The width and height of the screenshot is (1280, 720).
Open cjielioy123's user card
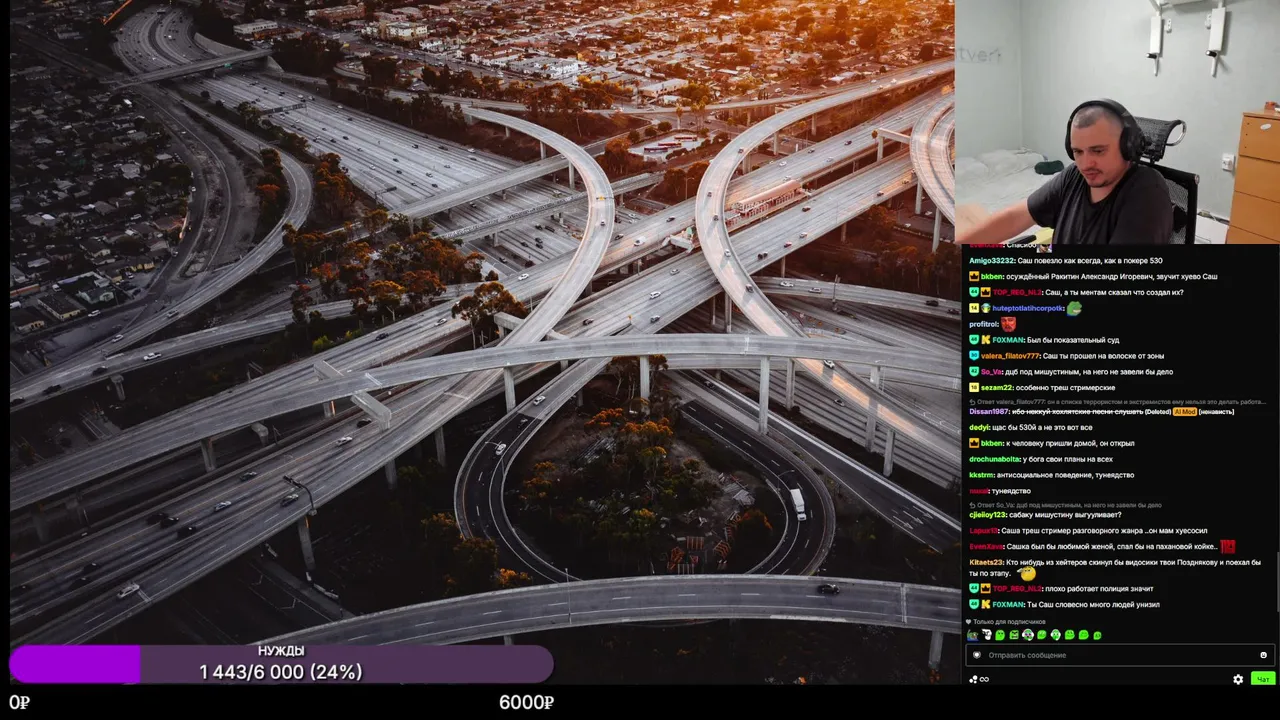[988, 514]
